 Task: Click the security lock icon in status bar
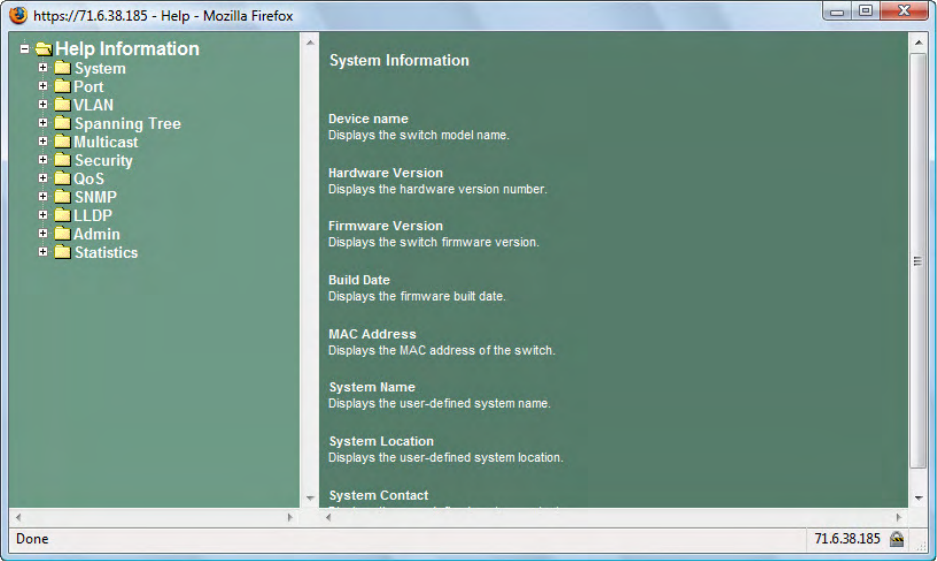(x=897, y=539)
